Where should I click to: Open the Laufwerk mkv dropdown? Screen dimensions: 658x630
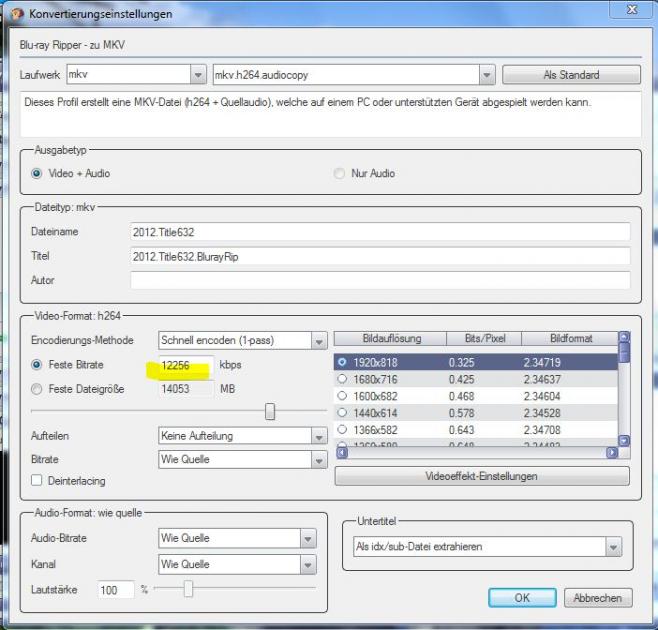(197, 75)
